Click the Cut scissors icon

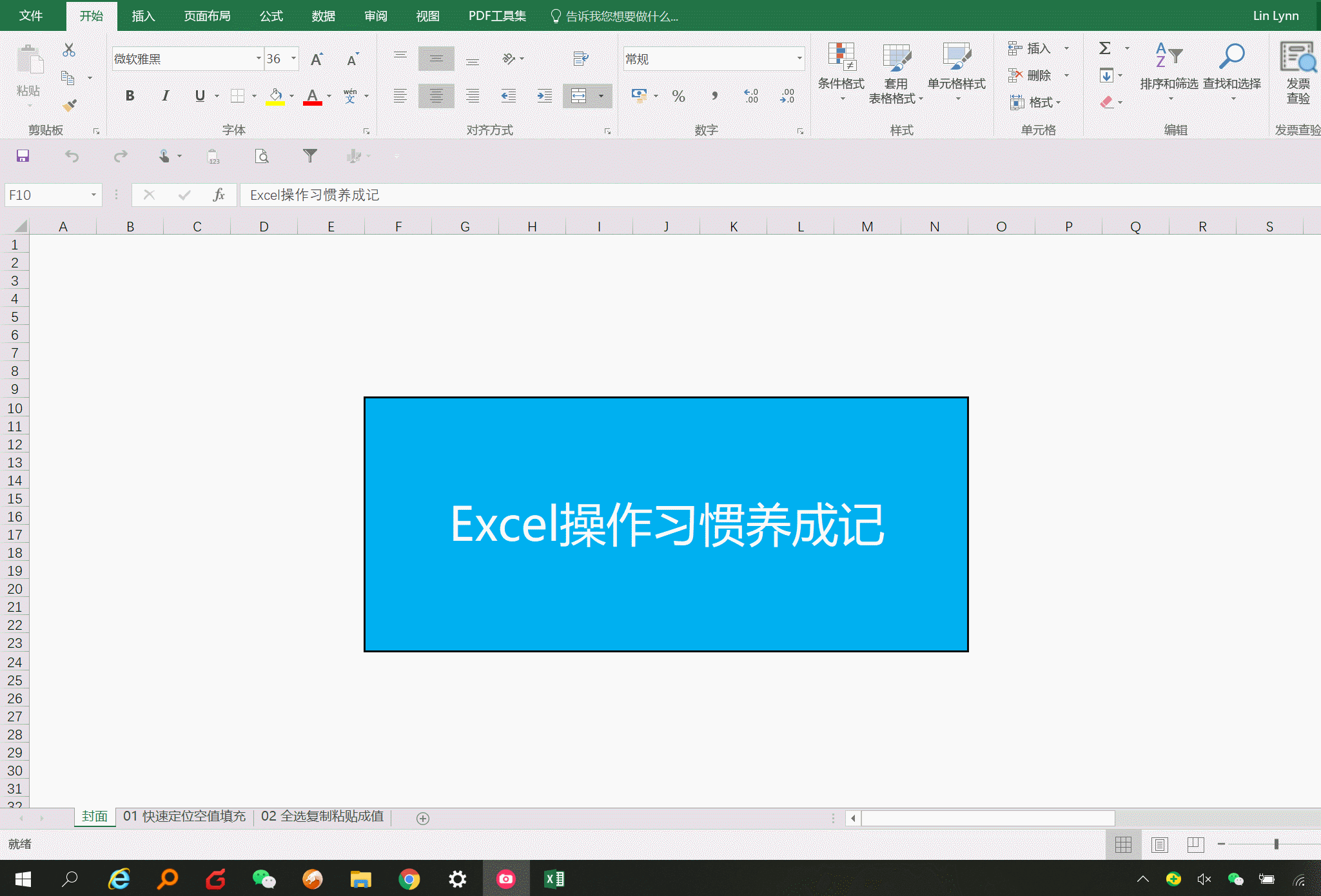click(x=69, y=50)
